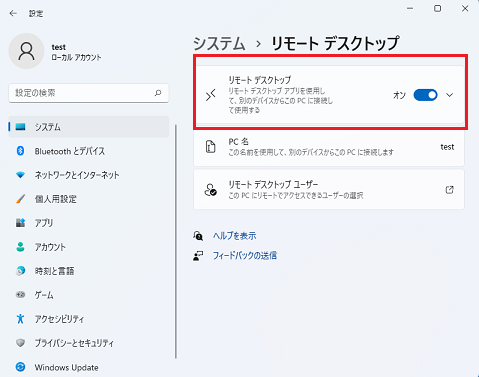Click the privacy shield icon

point(21,343)
